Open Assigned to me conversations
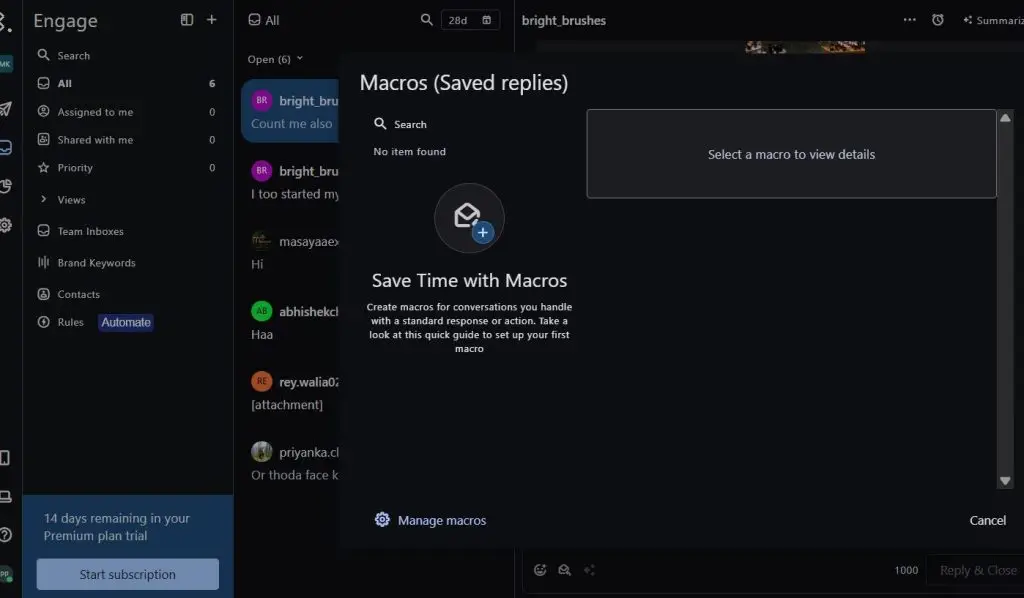The image size is (1024, 598). [127, 112]
